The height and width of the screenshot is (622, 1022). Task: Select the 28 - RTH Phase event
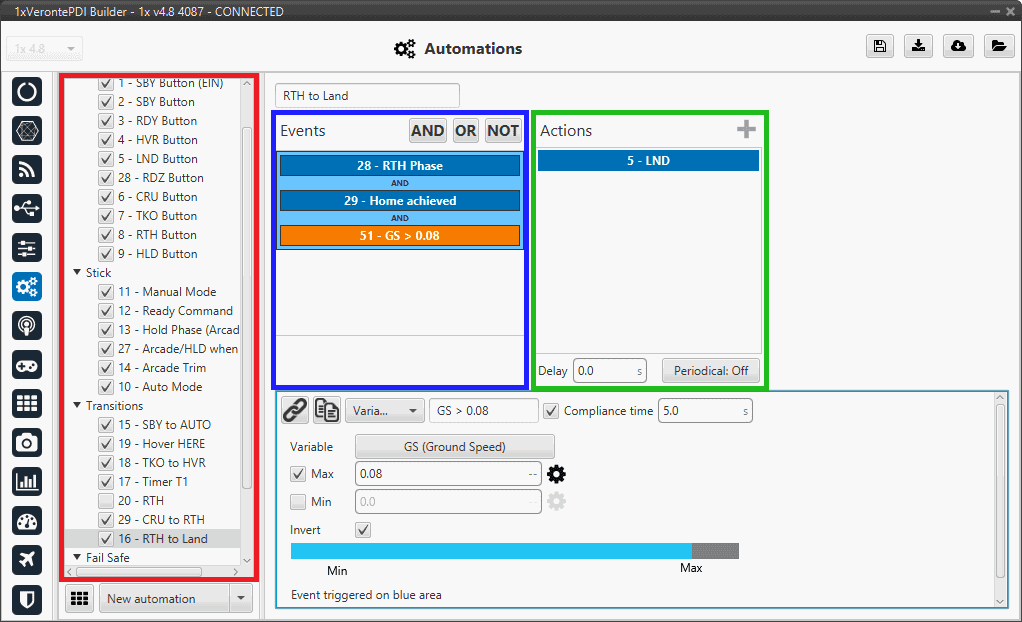click(x=399, y=166)
